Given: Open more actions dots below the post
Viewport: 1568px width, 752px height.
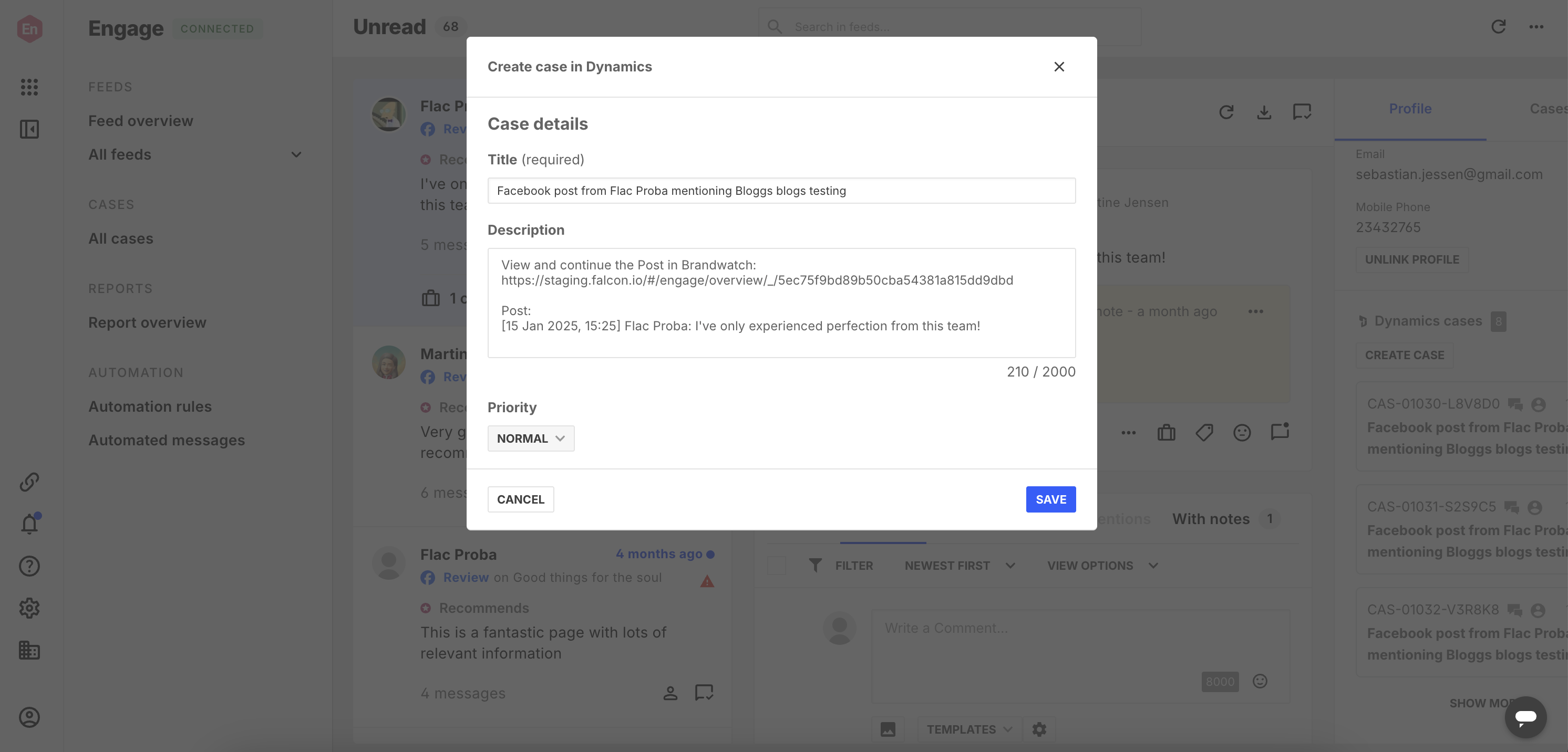Looking at the screenshot, I should (x=1129, y=433).
